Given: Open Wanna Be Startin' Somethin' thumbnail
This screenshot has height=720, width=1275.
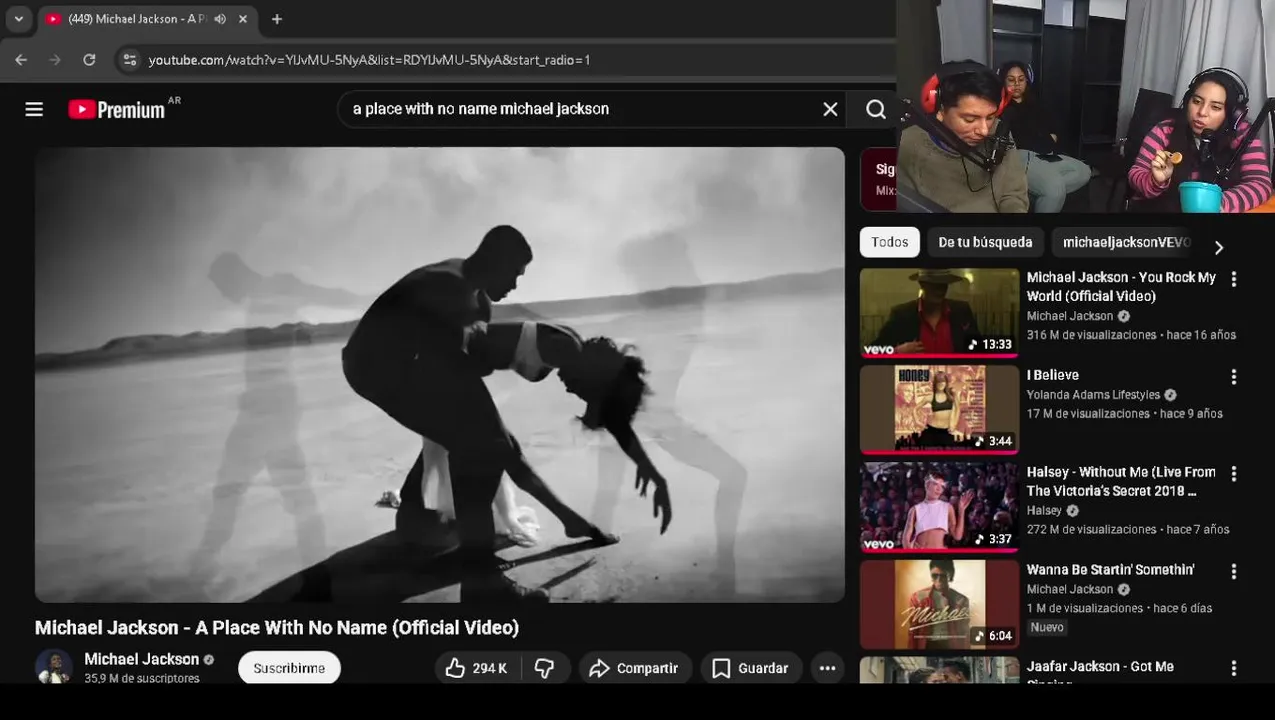Looking at the screenshot, I should click(939, 604).
